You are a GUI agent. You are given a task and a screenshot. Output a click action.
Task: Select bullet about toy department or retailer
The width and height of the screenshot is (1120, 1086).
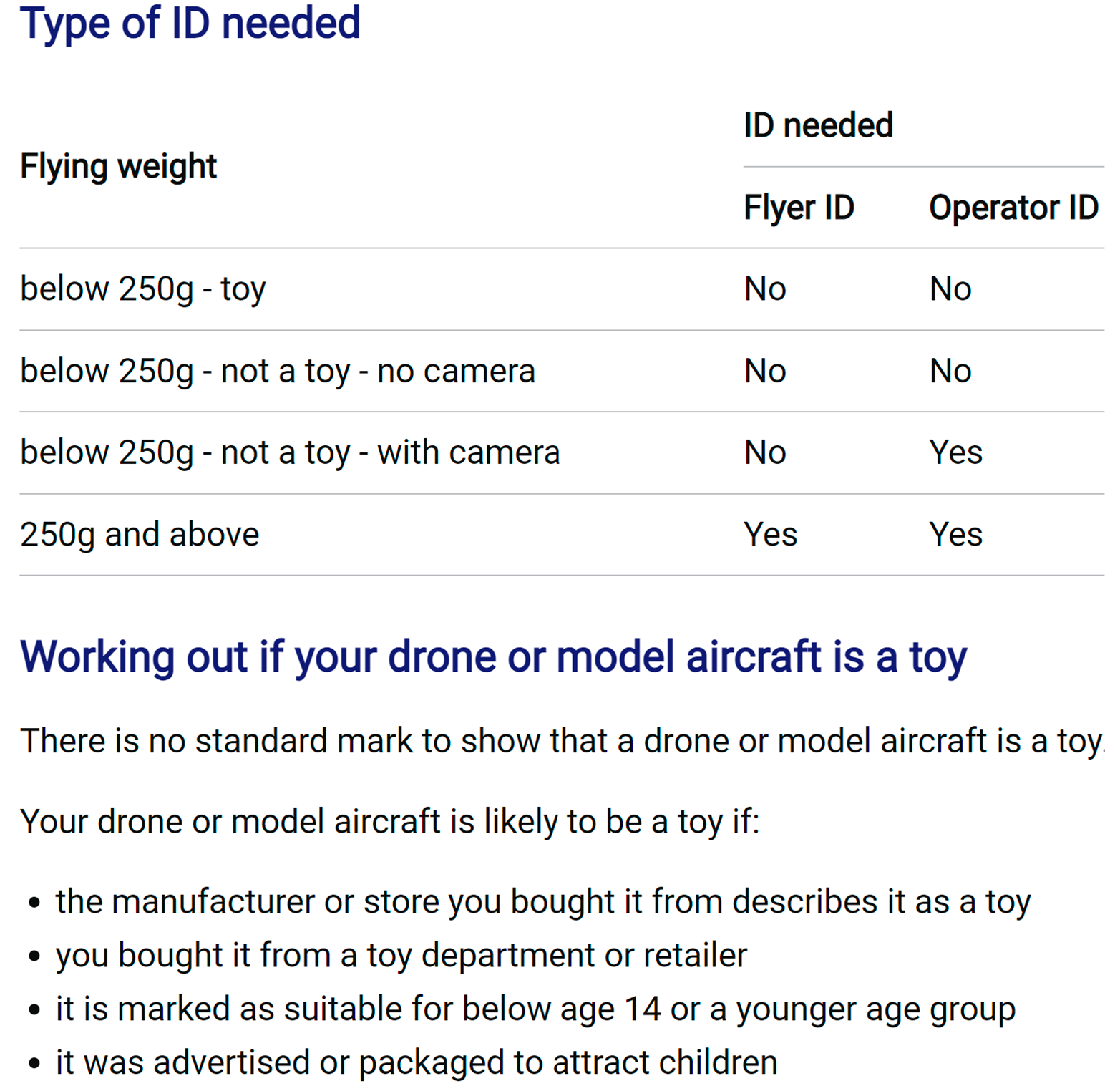click(401, 955)
